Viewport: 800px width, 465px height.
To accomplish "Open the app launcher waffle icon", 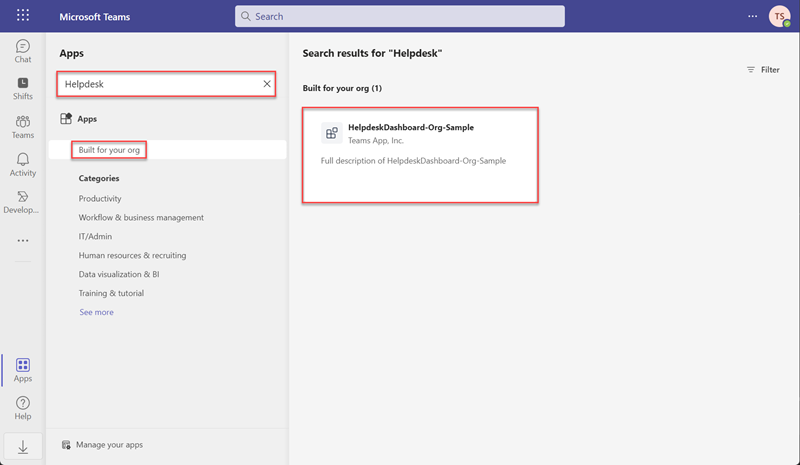I will 23,15.
